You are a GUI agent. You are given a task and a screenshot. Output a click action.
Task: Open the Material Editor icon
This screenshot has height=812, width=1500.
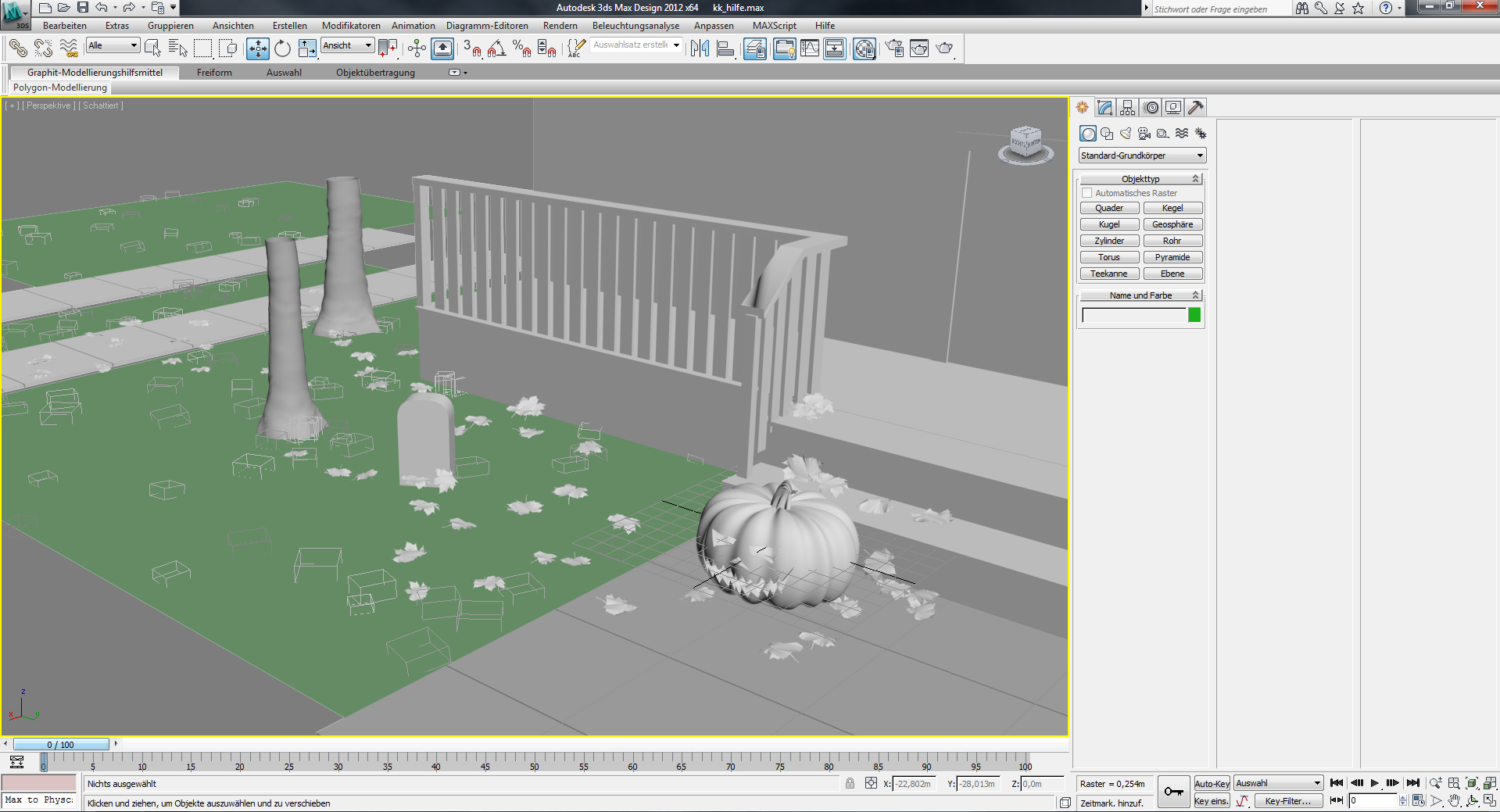[865, 48]
